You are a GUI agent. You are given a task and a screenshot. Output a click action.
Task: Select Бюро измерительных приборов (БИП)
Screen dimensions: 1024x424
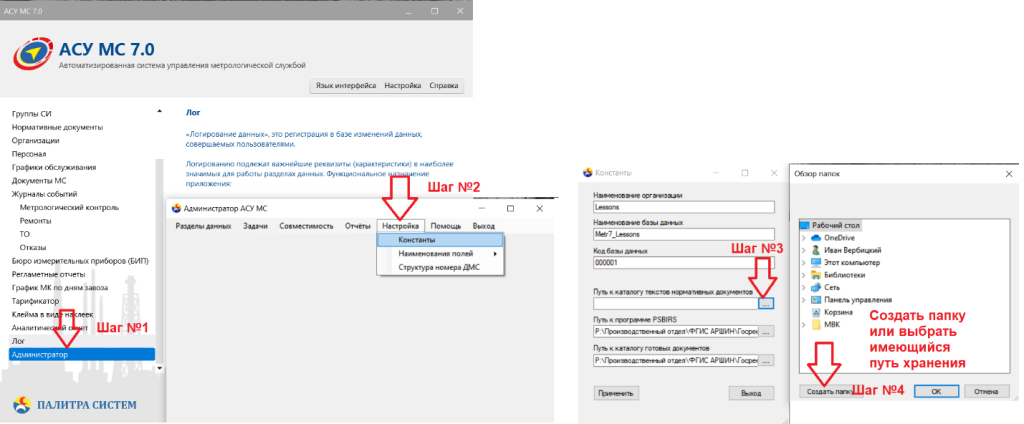(80, 261)
